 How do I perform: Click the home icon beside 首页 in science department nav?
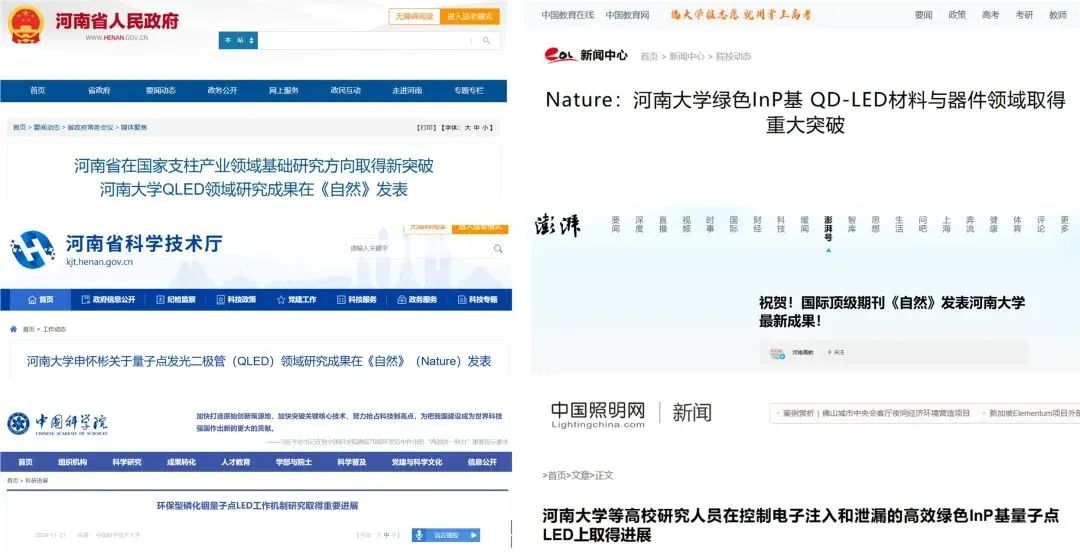tap(32, 300)
